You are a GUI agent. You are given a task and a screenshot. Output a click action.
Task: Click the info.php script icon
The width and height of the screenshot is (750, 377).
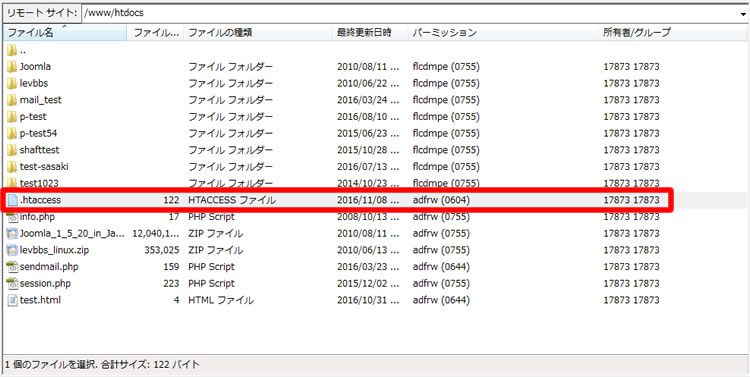point(12,217)
